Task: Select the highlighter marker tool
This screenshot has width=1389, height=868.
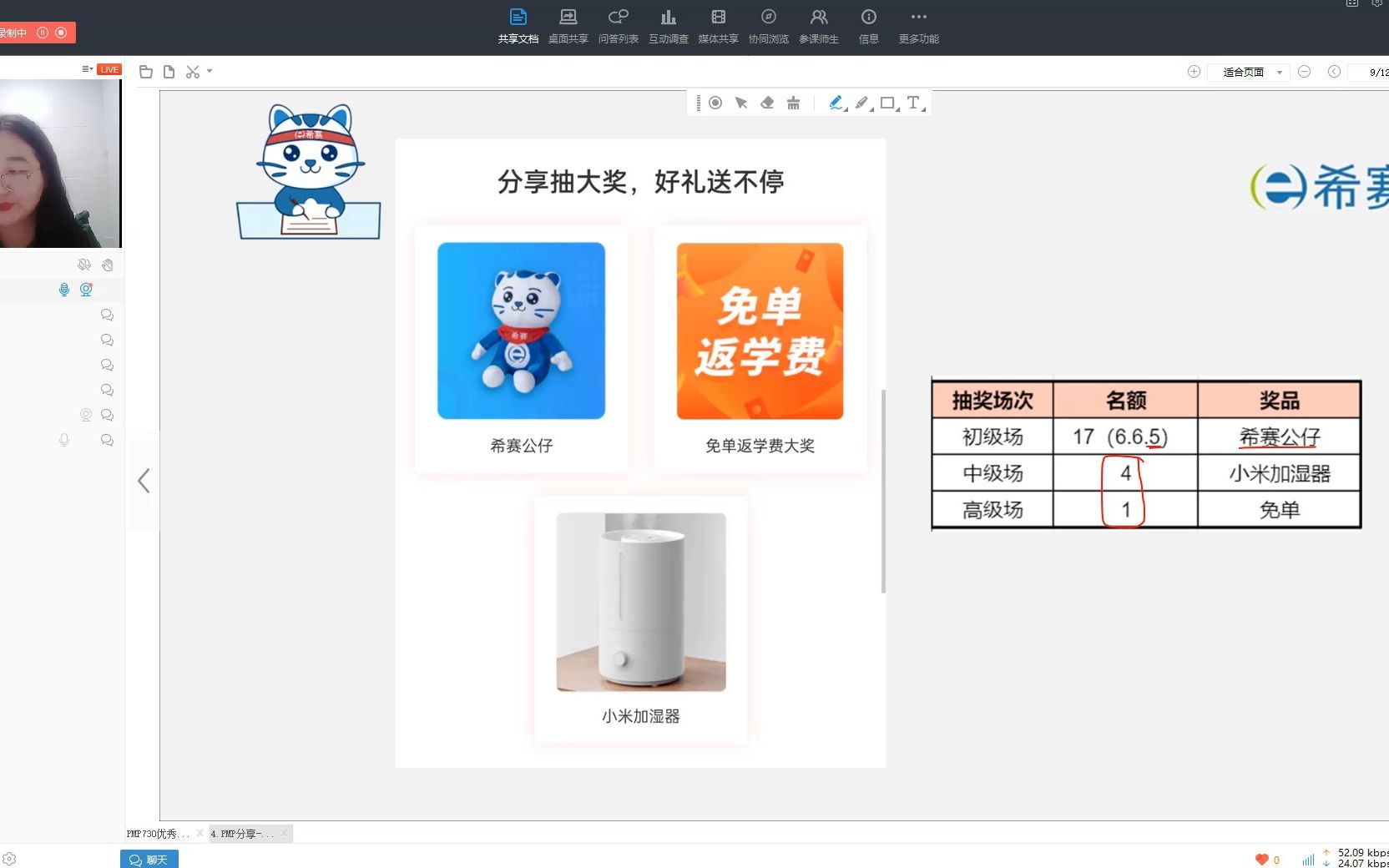Action: 862,103
